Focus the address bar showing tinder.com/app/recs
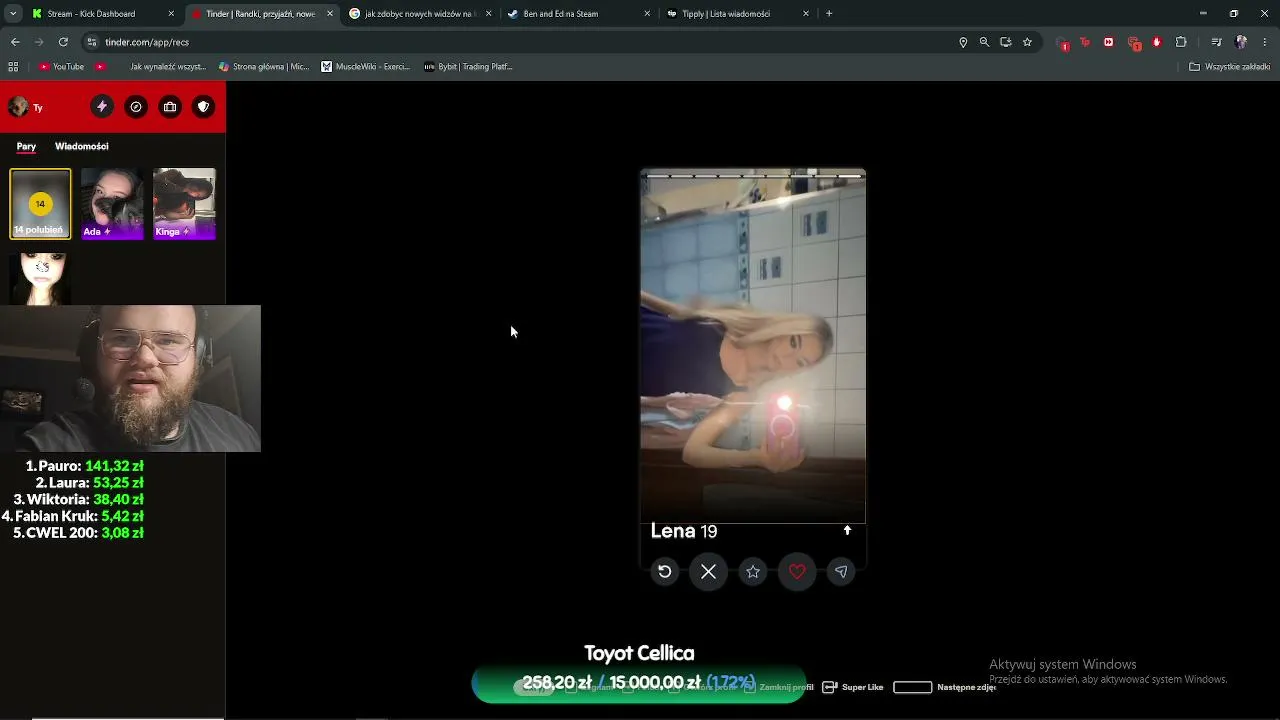The width and height of the screenshot is (1280, 720). tap(520, 42)
